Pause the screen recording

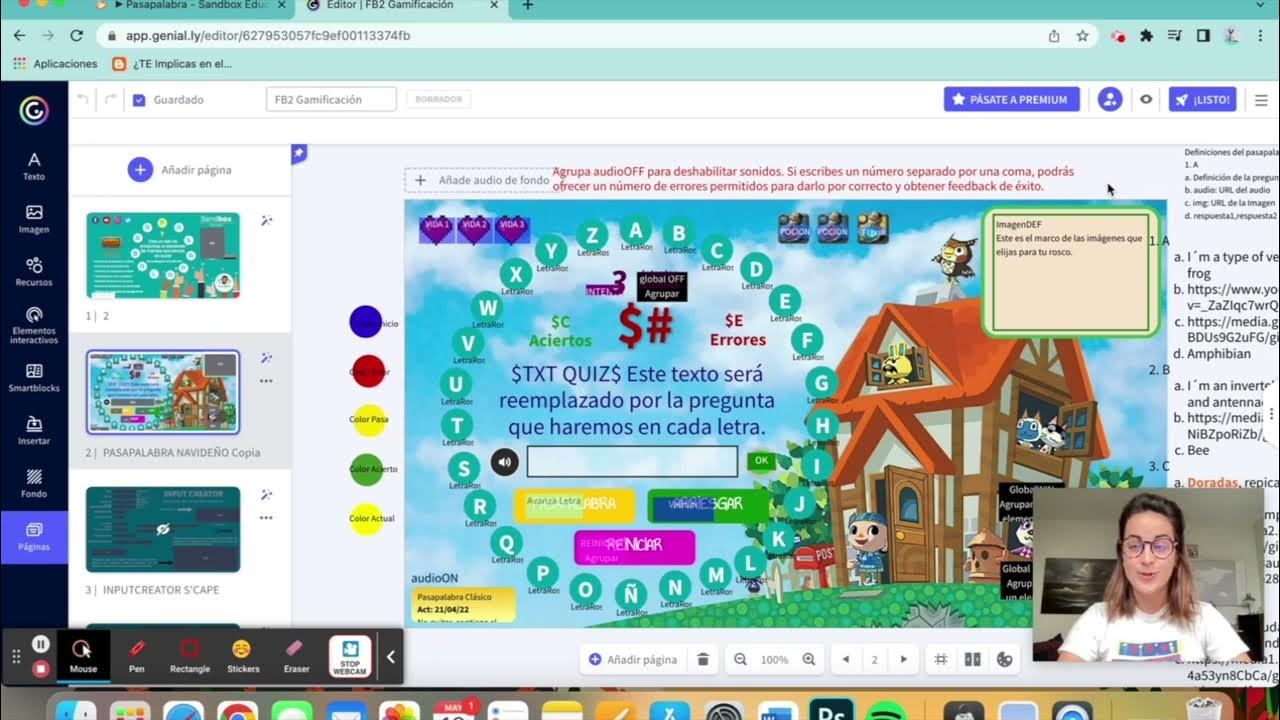coord(40,645)
